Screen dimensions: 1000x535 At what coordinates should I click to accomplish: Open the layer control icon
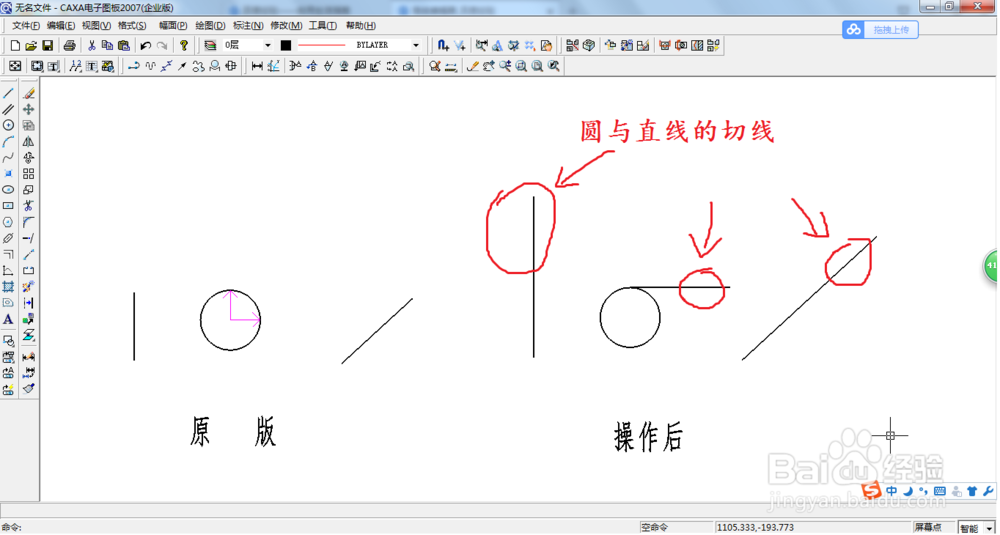click(210, 45)
